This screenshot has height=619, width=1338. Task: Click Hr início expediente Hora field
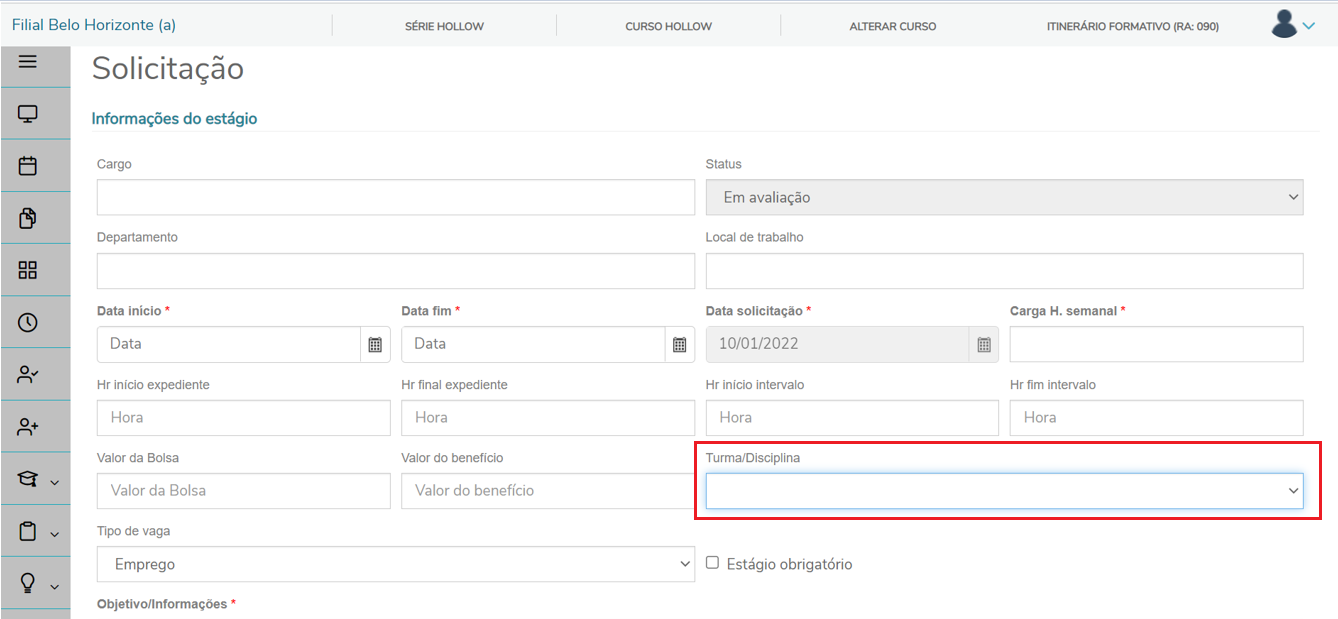[x=244, y=418]
